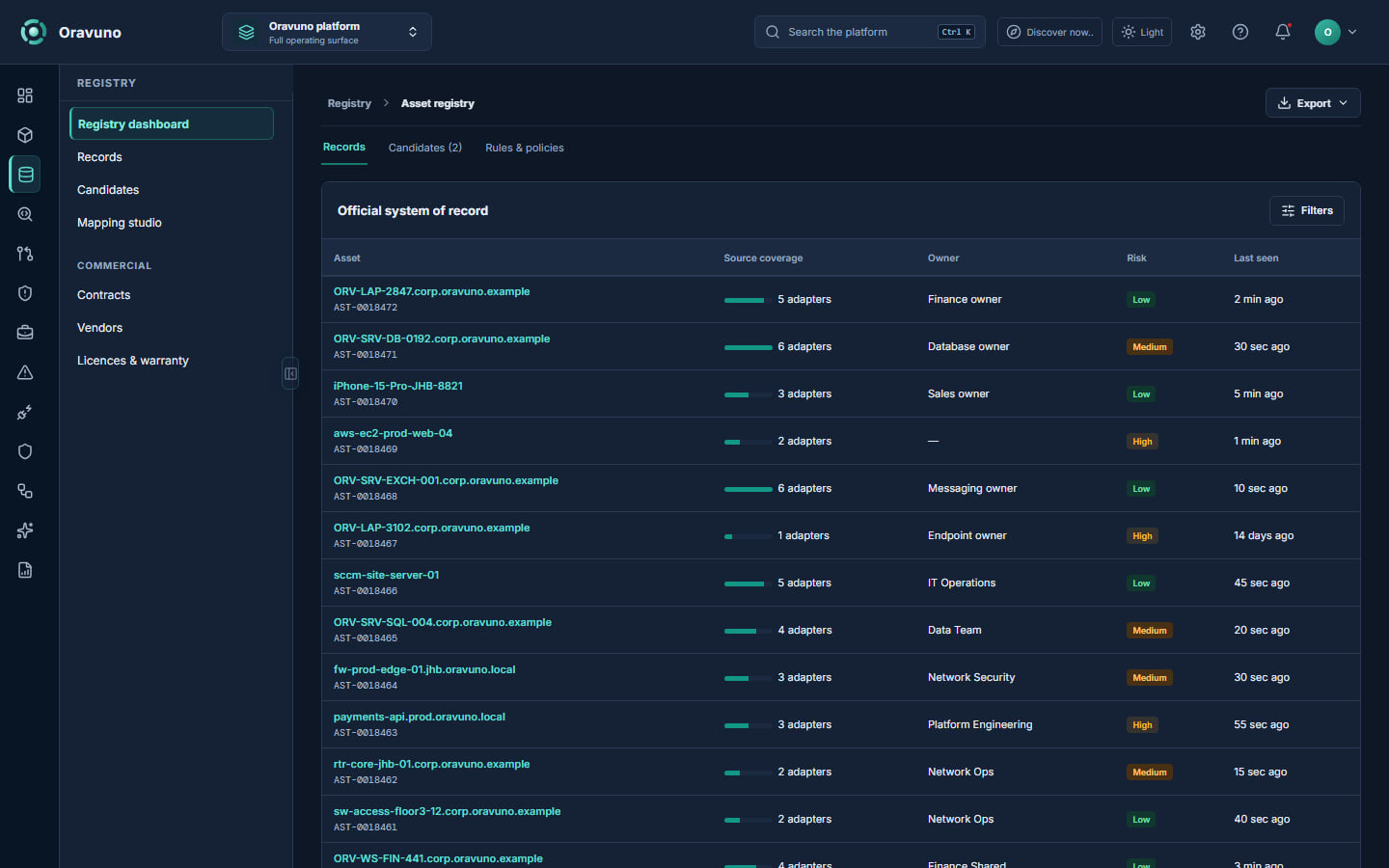Open the aws-ec2-prod-web-04 asset link
The image size is (1389, 868).
tap(393, 433)
